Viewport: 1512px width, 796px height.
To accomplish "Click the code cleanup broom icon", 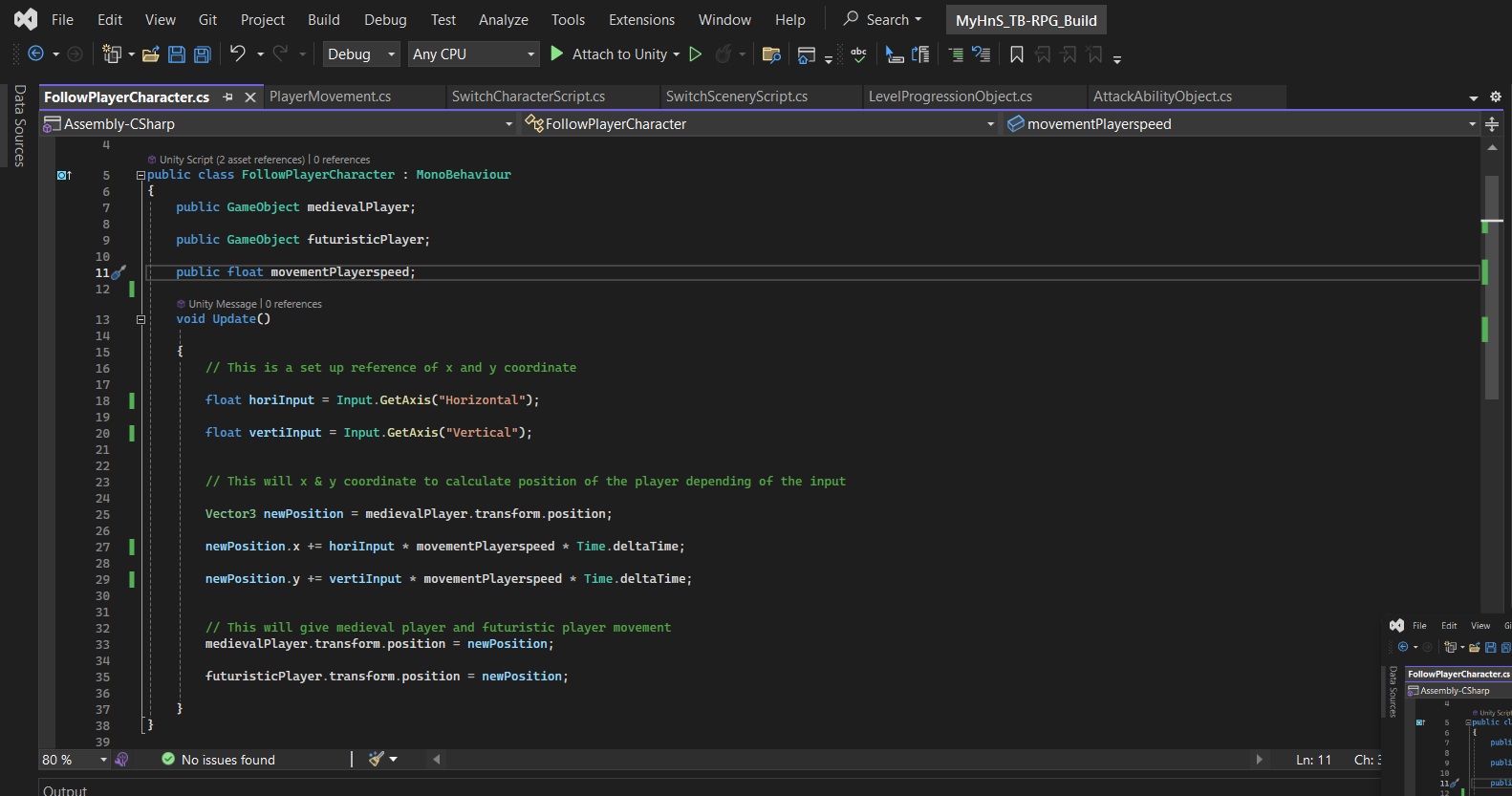I will pos(377,759).
